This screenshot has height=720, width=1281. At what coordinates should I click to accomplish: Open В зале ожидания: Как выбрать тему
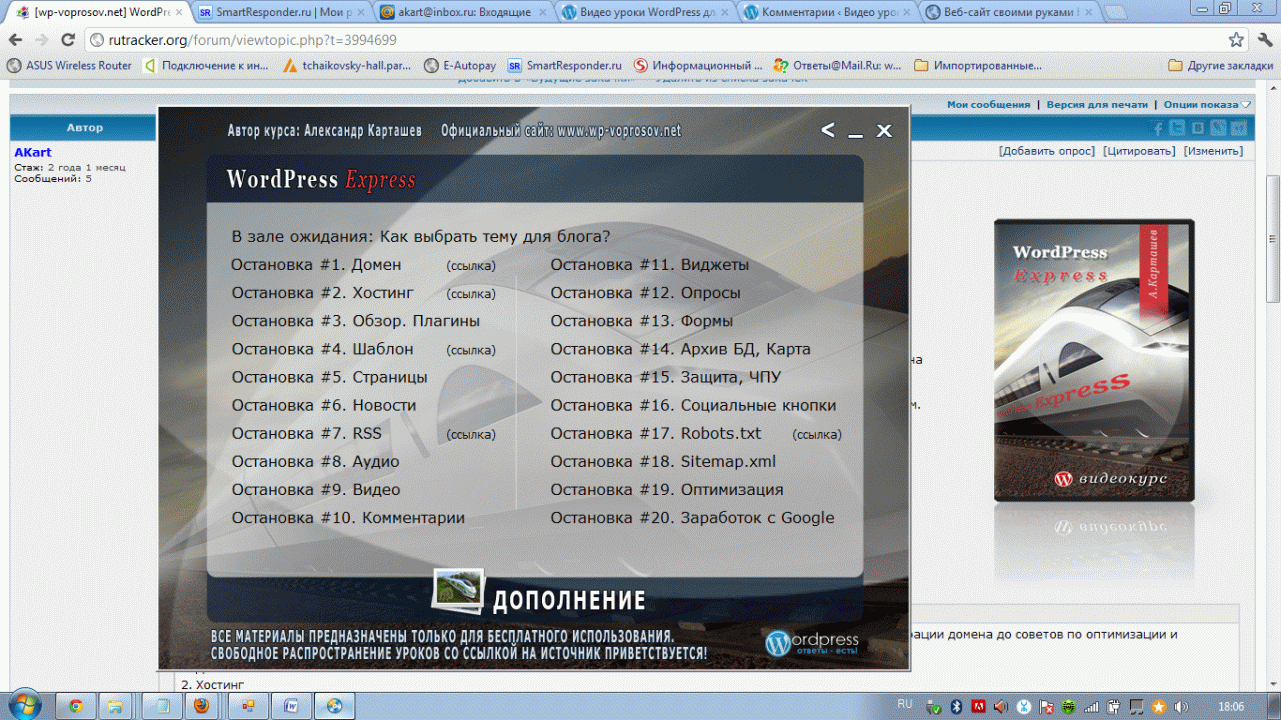(x=421, y=237)
